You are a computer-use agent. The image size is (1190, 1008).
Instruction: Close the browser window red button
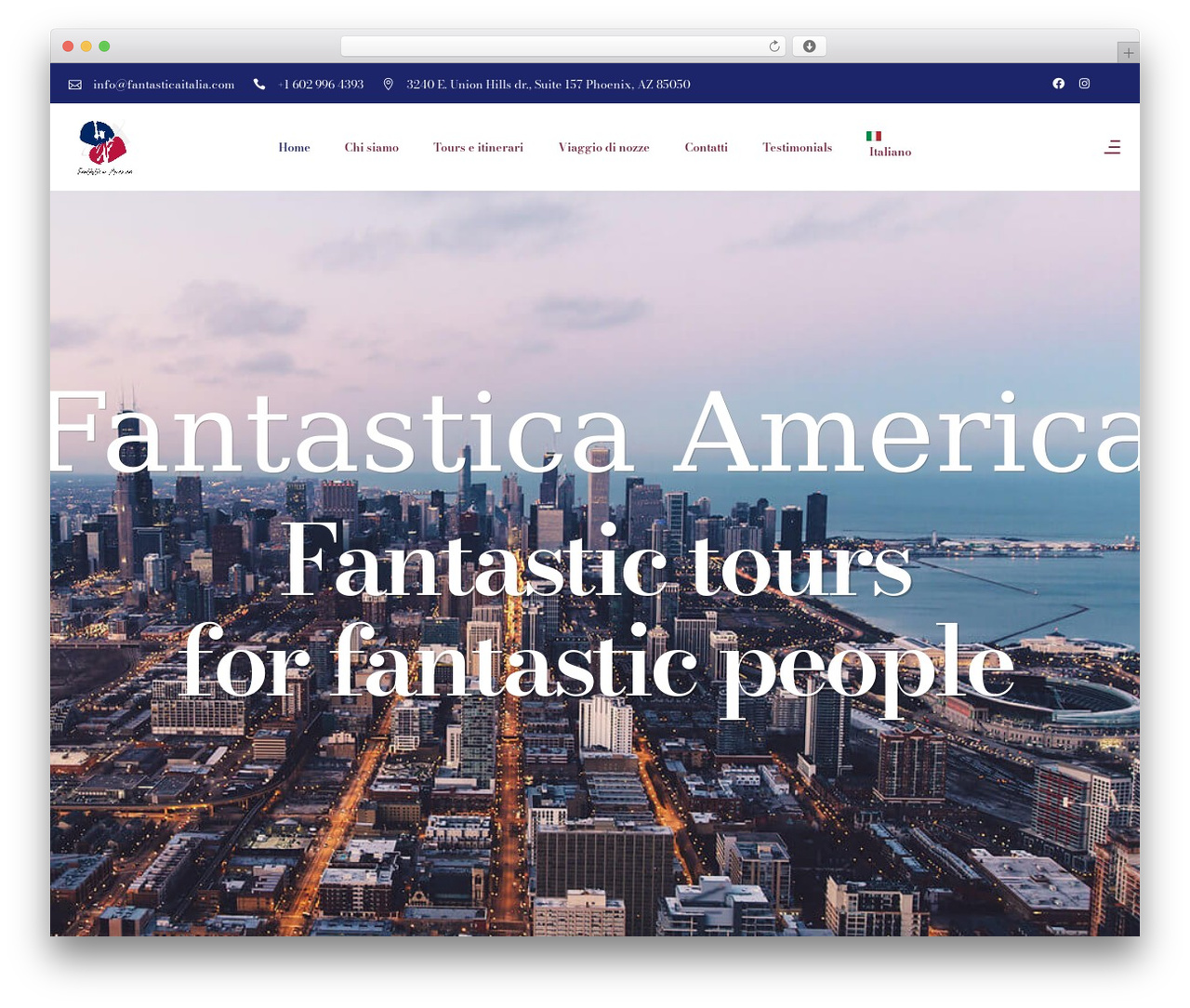point(68,46)
